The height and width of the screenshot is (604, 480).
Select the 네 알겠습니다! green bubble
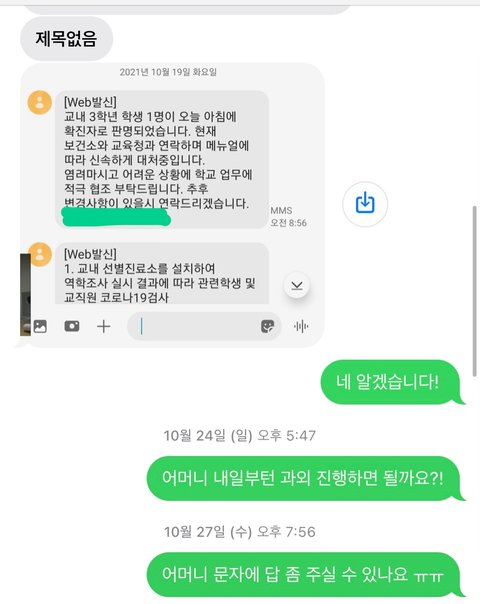click(x=391, y=382)
